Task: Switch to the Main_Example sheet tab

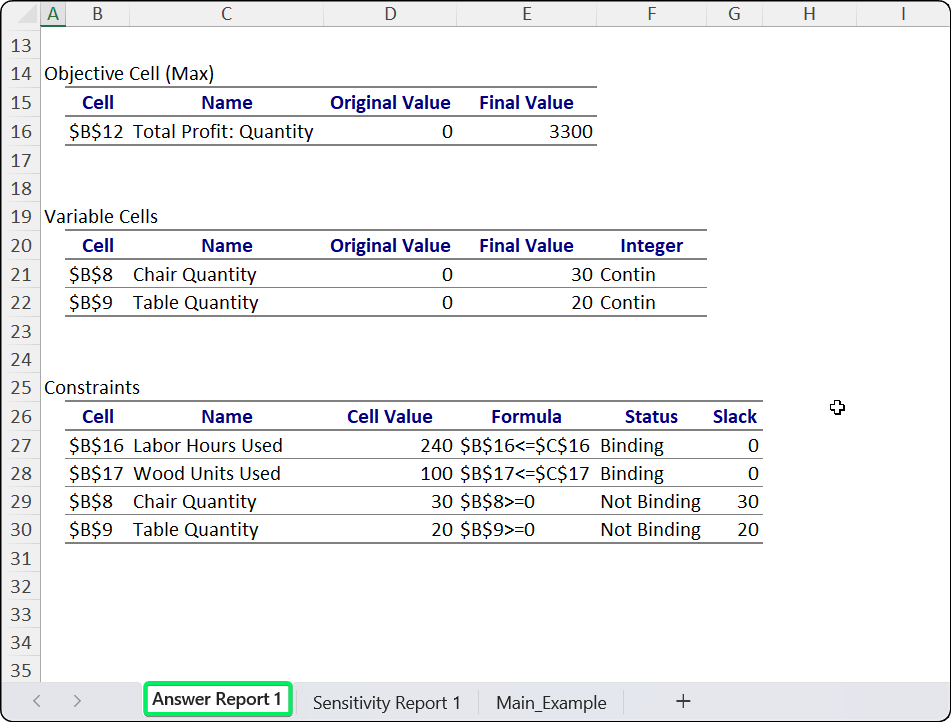Action: point(550,699)
